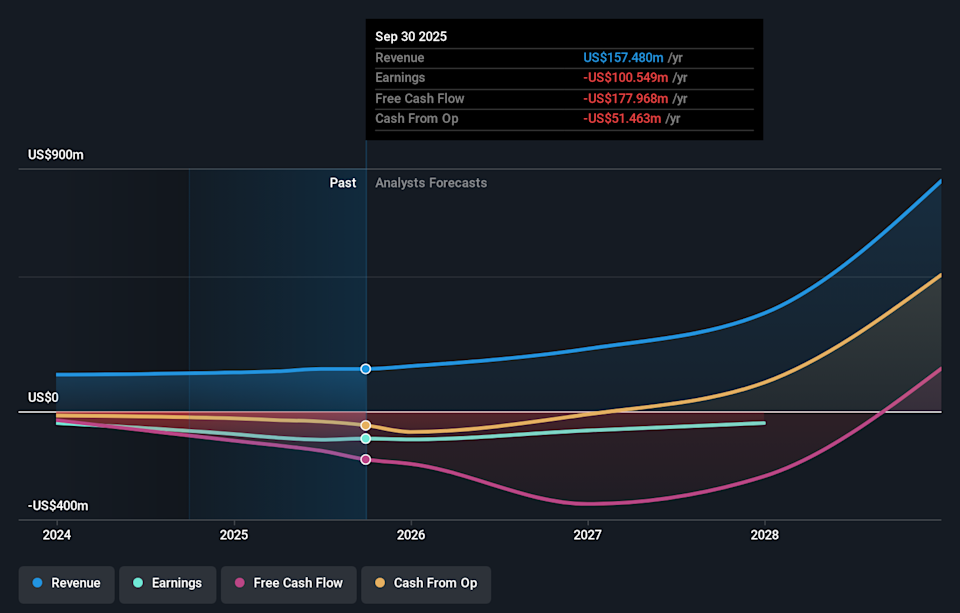Click the orange Cash From Op legend dot

(380, 583)
